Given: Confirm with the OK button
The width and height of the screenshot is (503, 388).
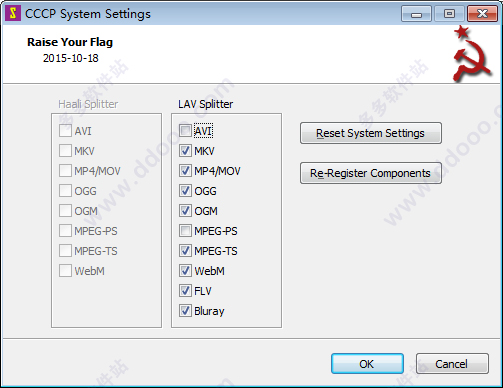Looking at the screenshot, I should tap(367, 364).
